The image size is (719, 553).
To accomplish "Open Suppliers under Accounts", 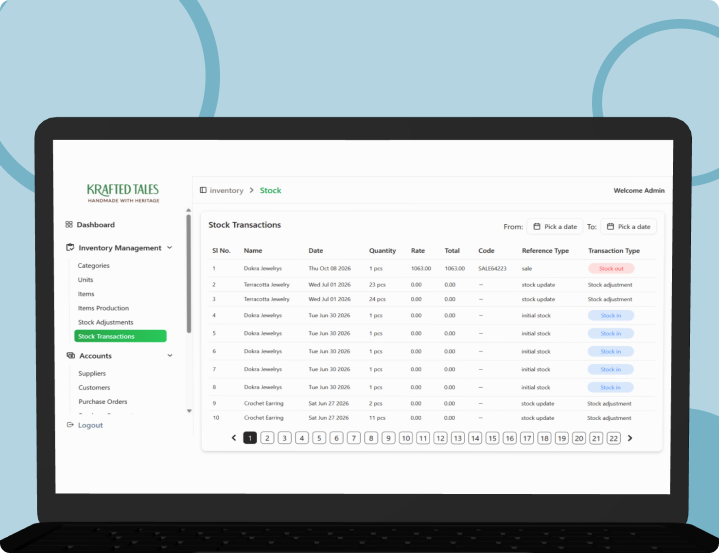I will pos(92,373).
